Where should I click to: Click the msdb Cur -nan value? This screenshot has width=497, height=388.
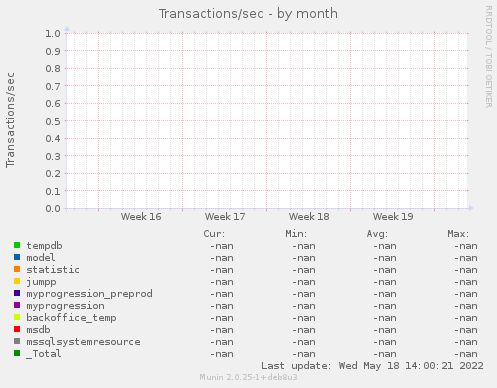222,330
